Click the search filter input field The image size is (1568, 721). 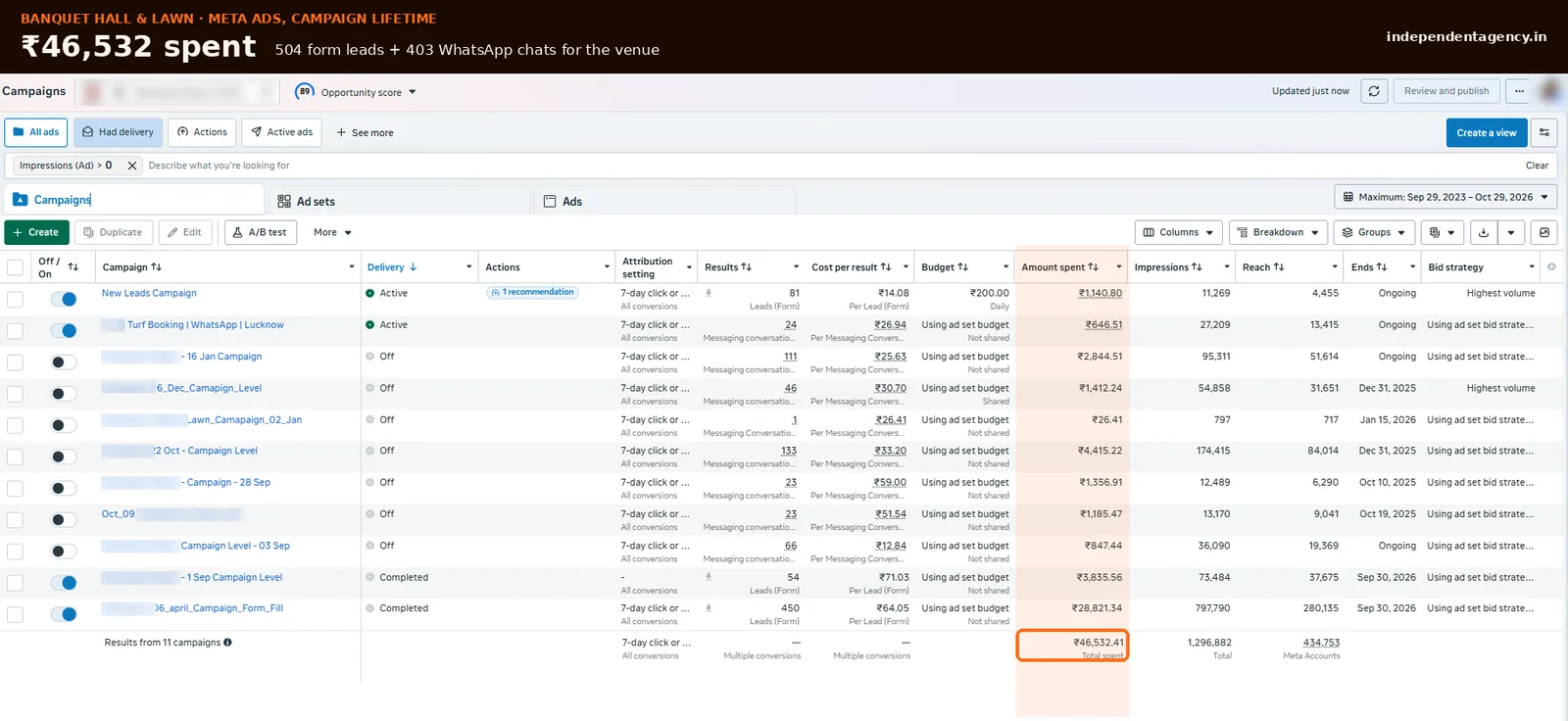tap(833, 166)
